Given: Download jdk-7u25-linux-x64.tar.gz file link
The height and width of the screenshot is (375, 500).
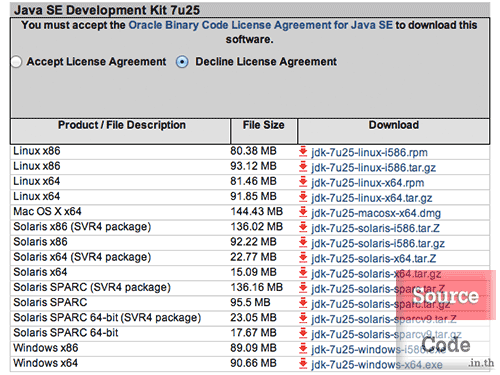Looking at the screenshot, I should click(372, 198).
